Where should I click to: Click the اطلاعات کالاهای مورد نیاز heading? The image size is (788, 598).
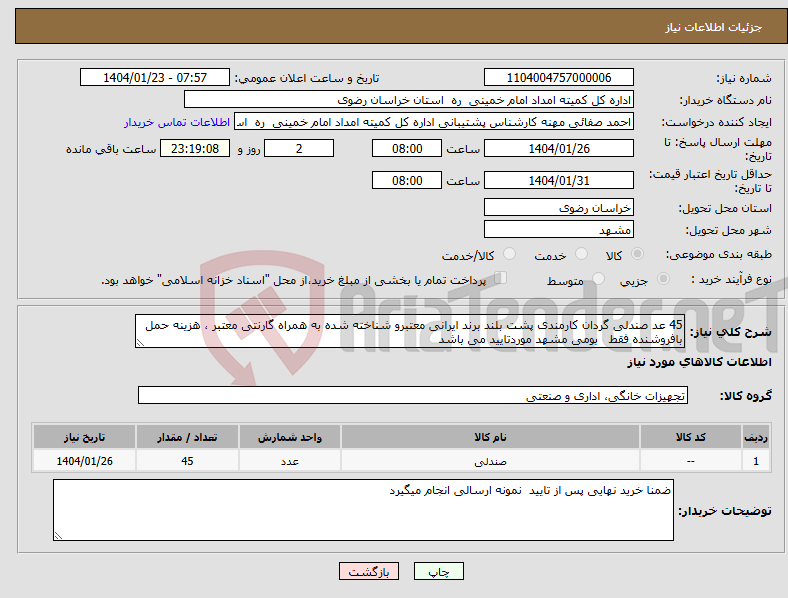pyautogui.click(x=699, y=362)
